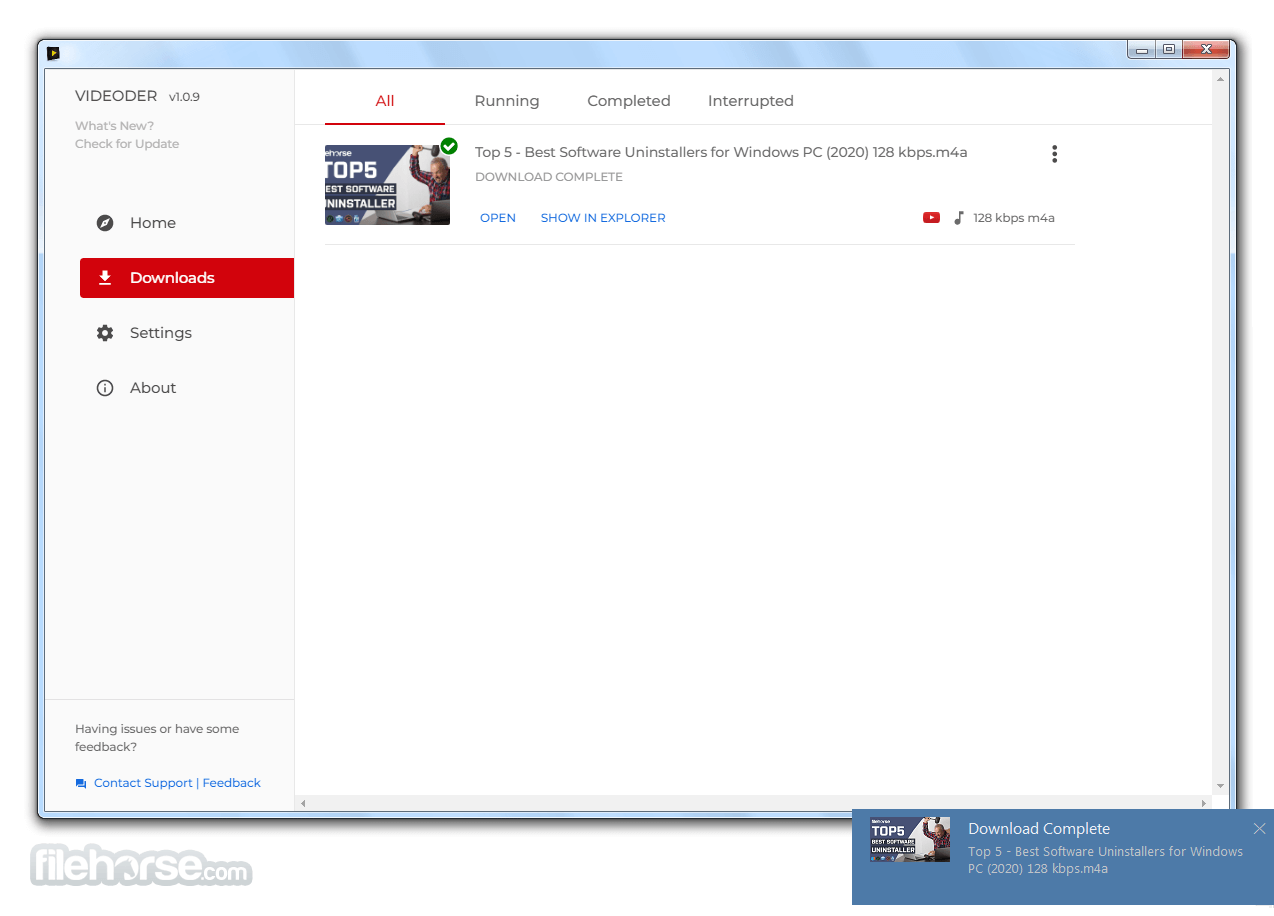Screen dimensions: 1274x916
Task: Click the horizontal scrollbar right arrow
Action: click(1204, 803)
